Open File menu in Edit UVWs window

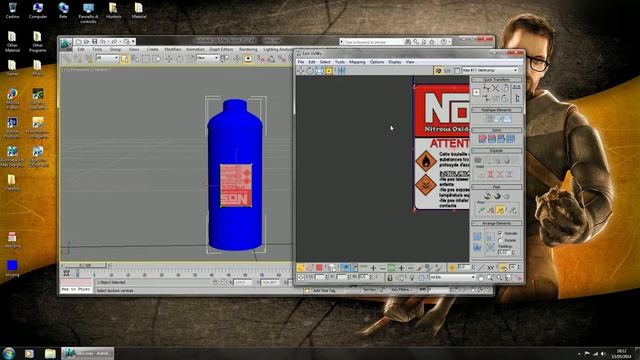coord(301,62)
